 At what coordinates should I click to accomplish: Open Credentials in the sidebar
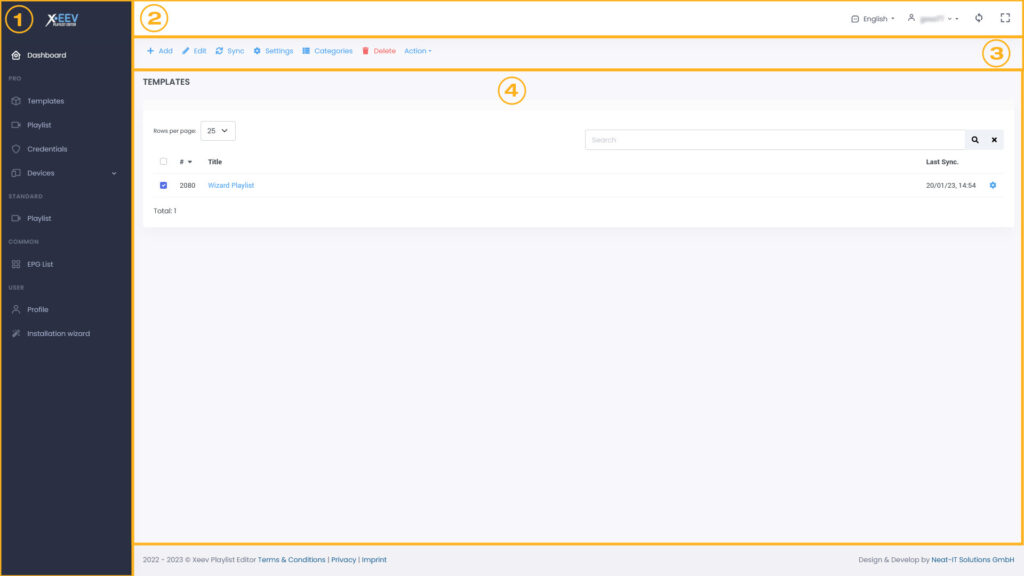(x=47, y=149)
